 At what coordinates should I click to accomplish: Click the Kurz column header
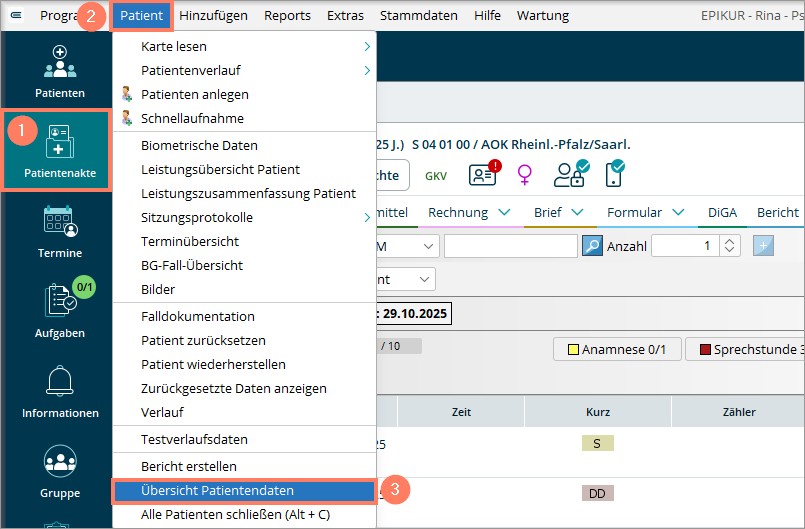coord(598,412)
